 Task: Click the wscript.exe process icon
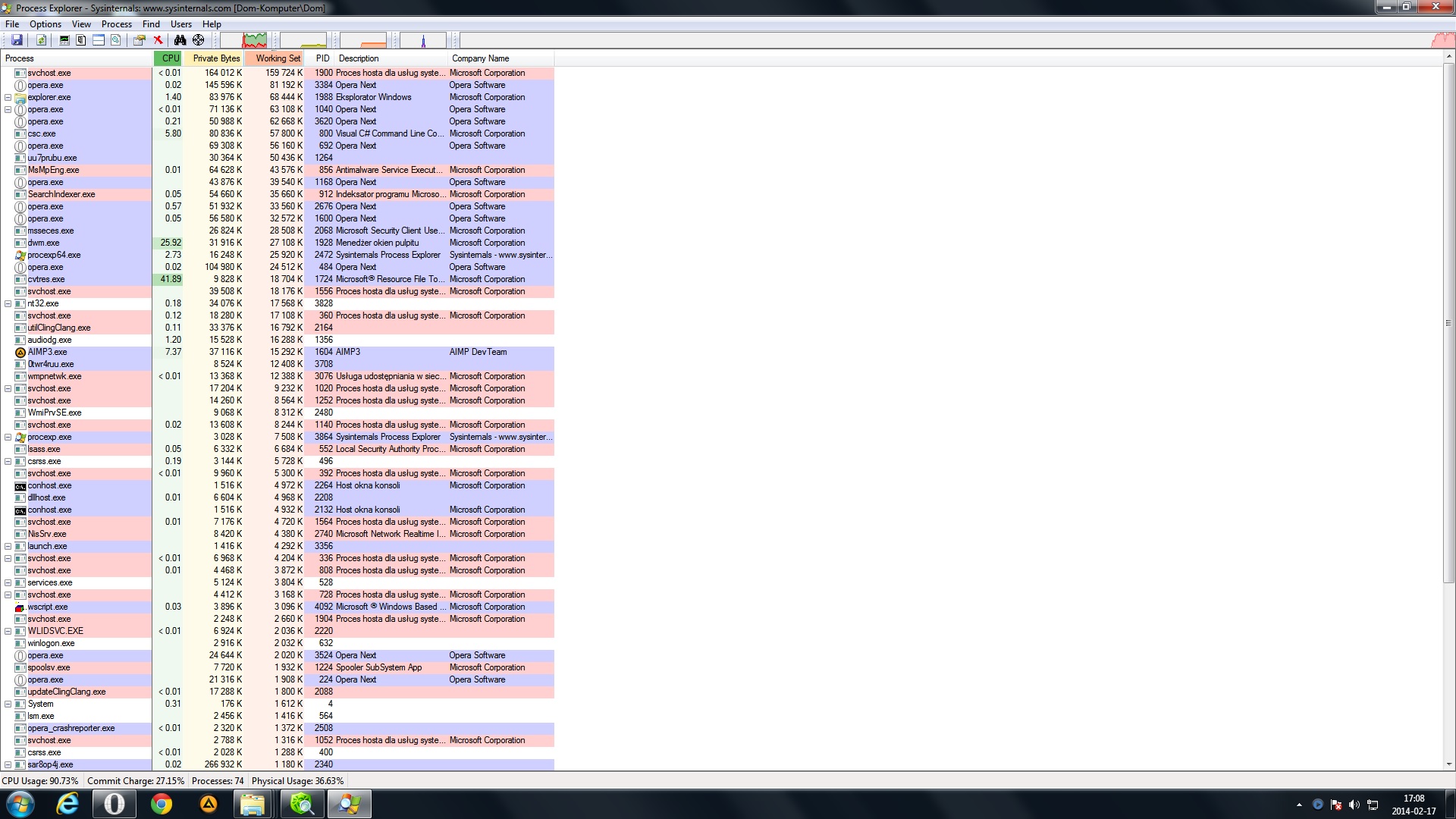point(20,607)
